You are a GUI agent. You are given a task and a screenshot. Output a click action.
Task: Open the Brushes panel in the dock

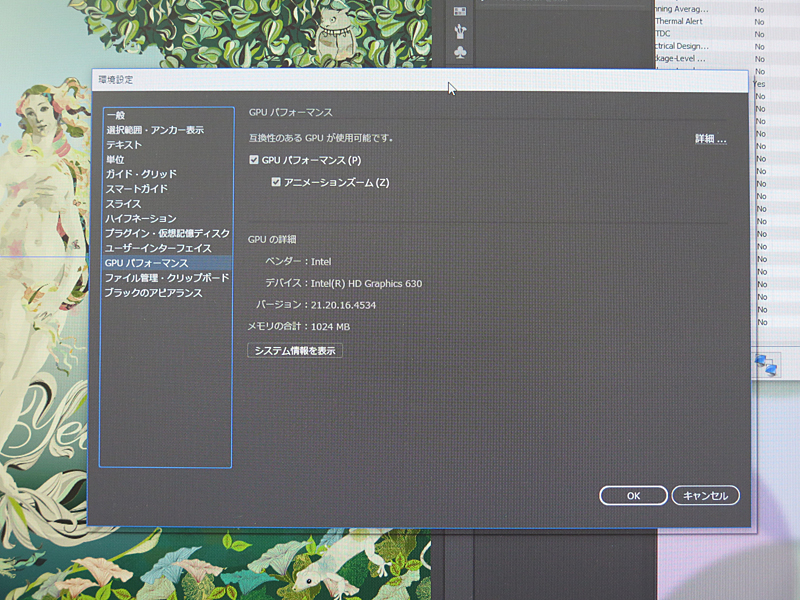tap(460, 31)
